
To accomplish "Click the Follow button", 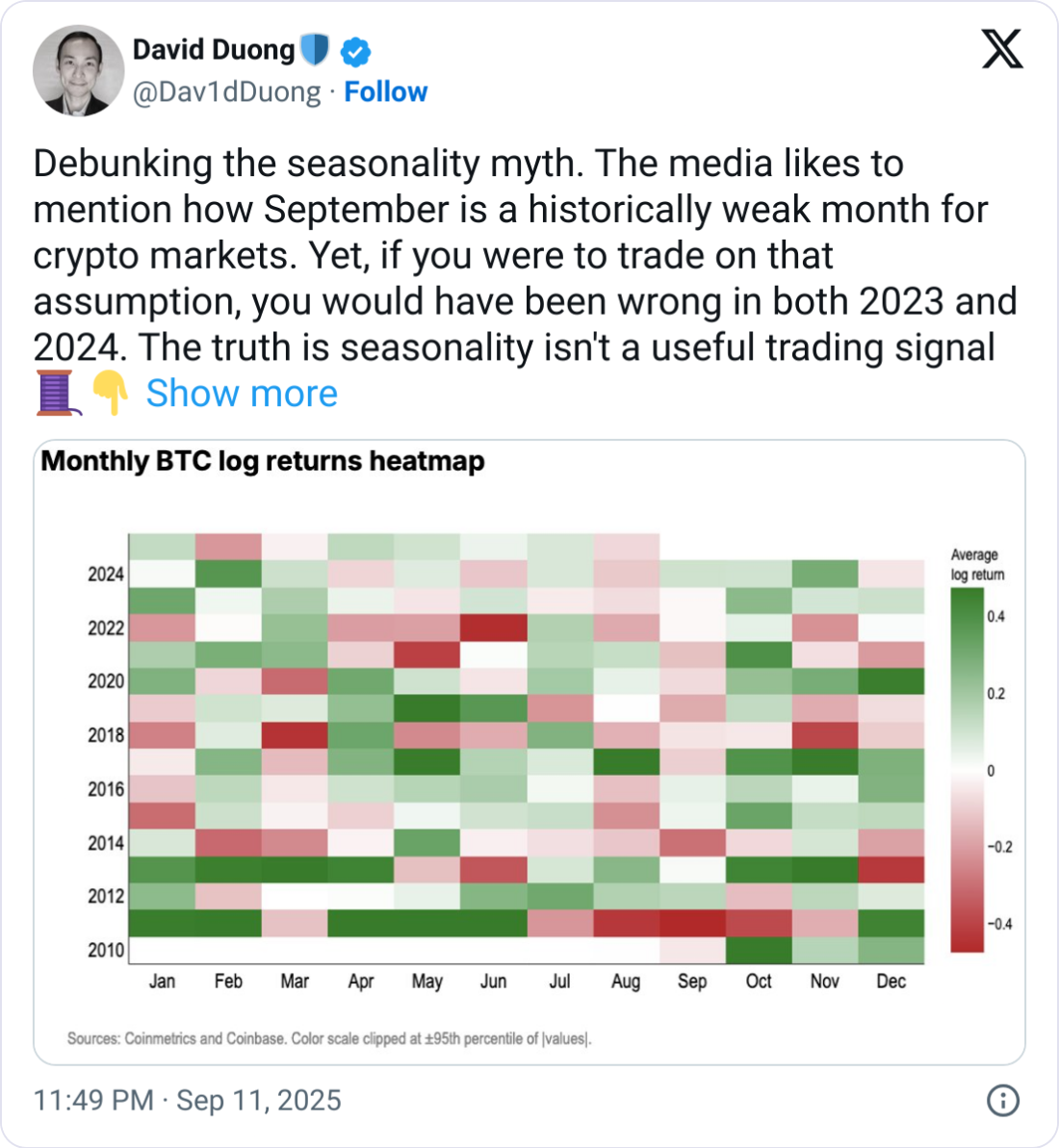I will pos(386,92).
